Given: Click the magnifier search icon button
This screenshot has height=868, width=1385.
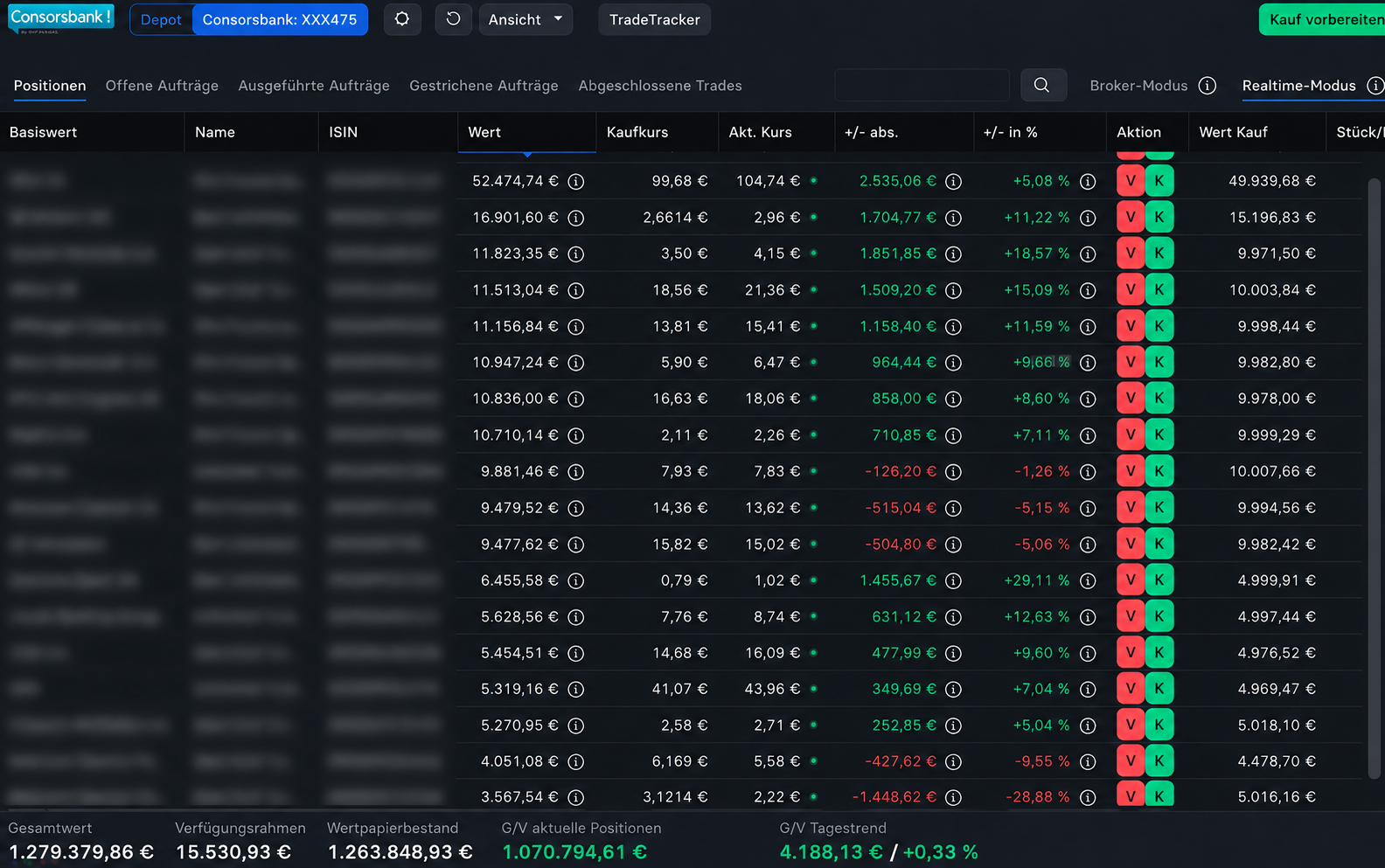Looking at the screenshot, I should click(1041, 86).
